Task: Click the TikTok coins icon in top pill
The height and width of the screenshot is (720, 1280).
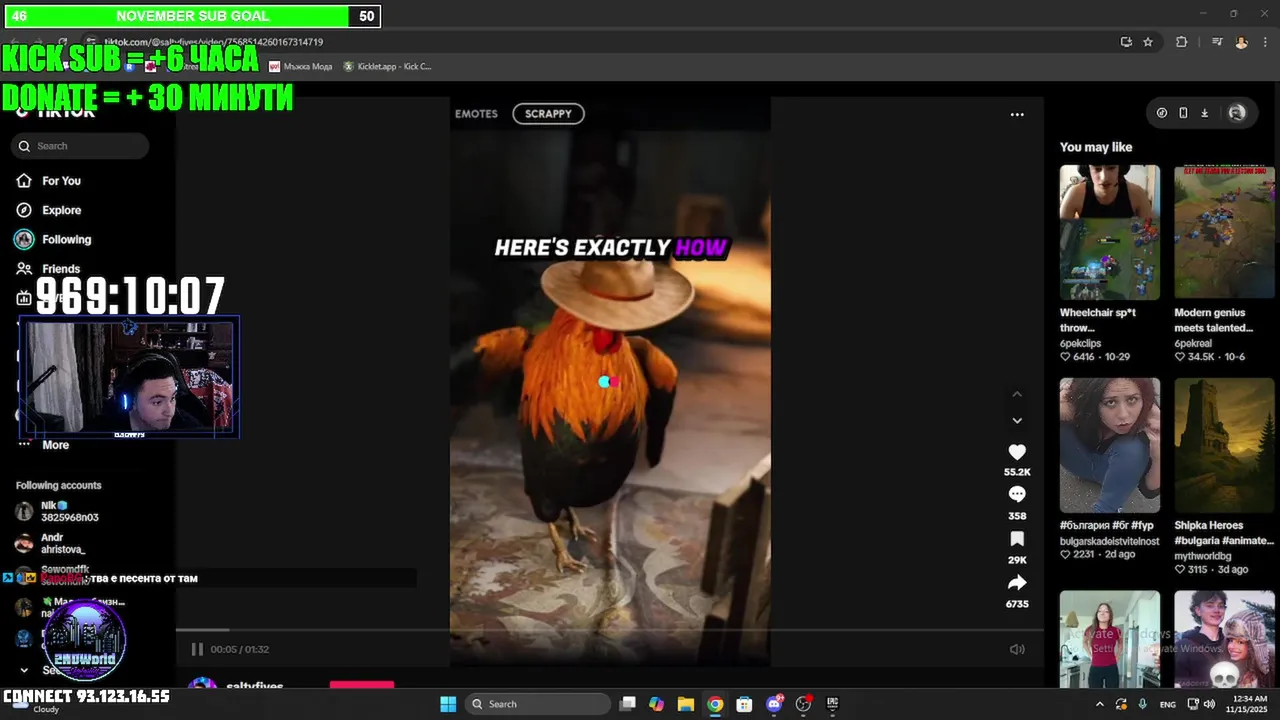Action: [1161, 113]
